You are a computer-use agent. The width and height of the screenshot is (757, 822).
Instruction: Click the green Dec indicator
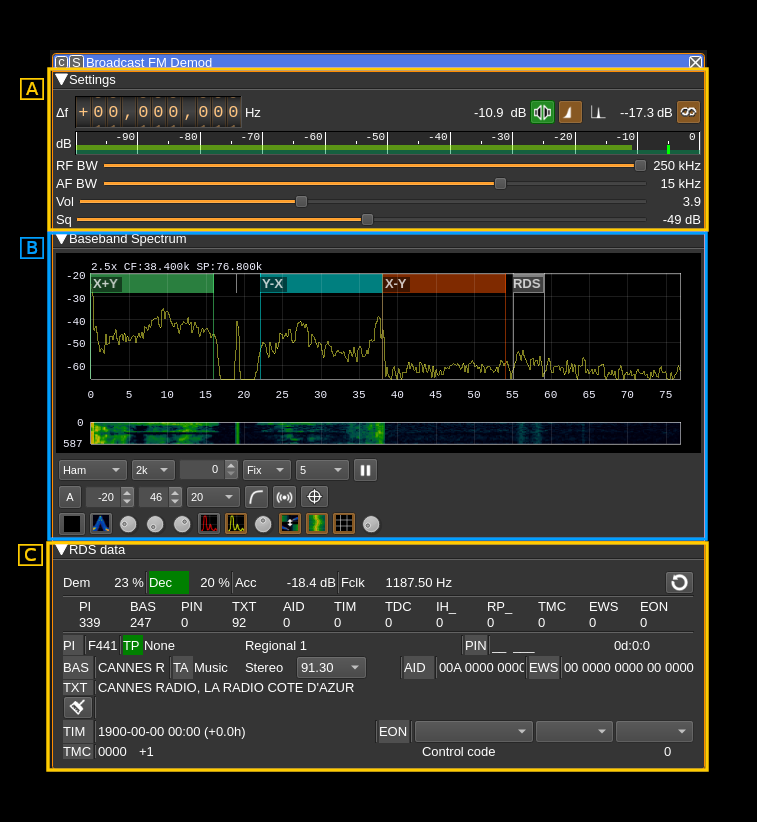coord(168,583)
